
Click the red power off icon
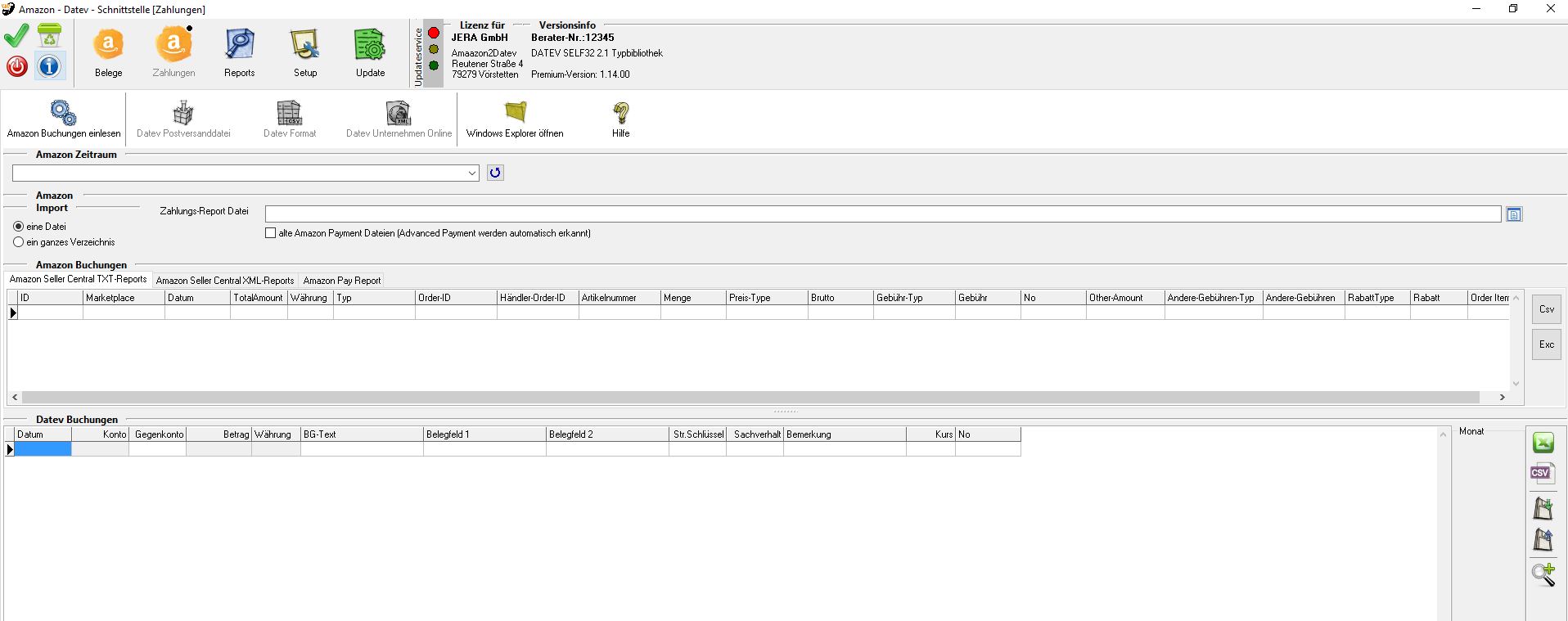pos(16,66)
